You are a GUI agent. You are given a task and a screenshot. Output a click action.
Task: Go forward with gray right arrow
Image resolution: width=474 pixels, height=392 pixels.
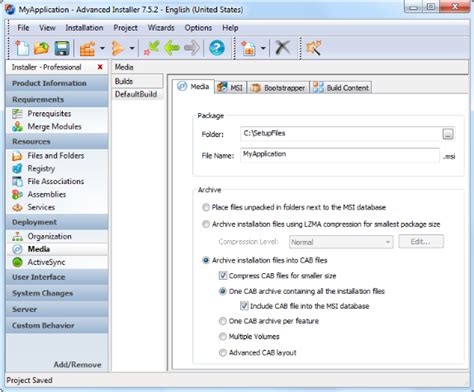click(x=192, y=48)
